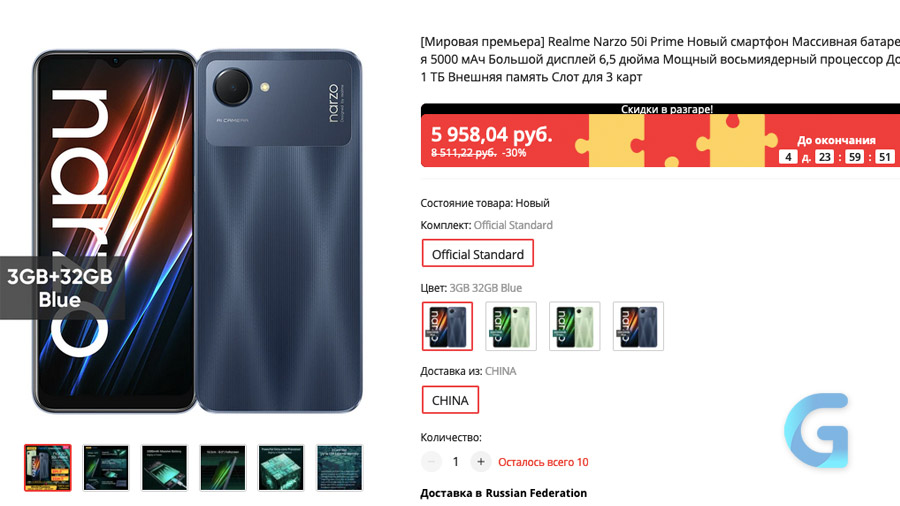
Task: Increase quantity with the plus button
Action: point(480,462)
